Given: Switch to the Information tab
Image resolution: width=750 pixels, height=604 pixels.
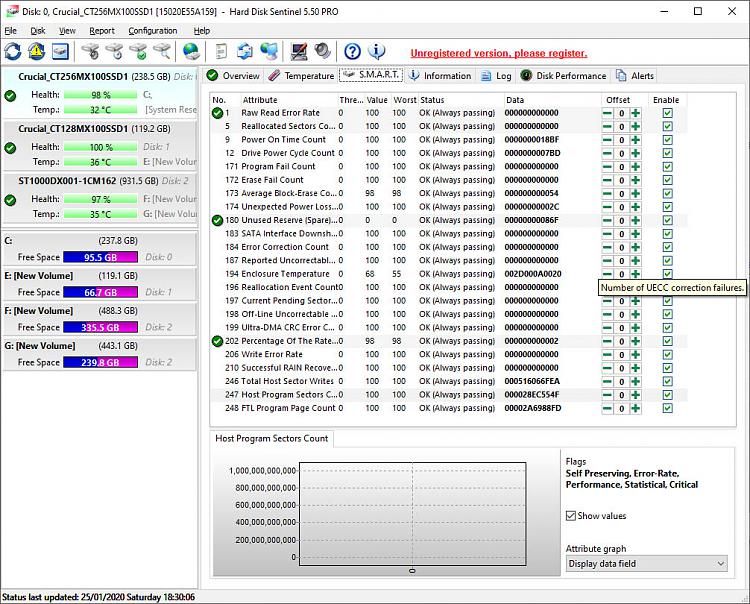Looking at the screenshot, I should tap(441, 76).
